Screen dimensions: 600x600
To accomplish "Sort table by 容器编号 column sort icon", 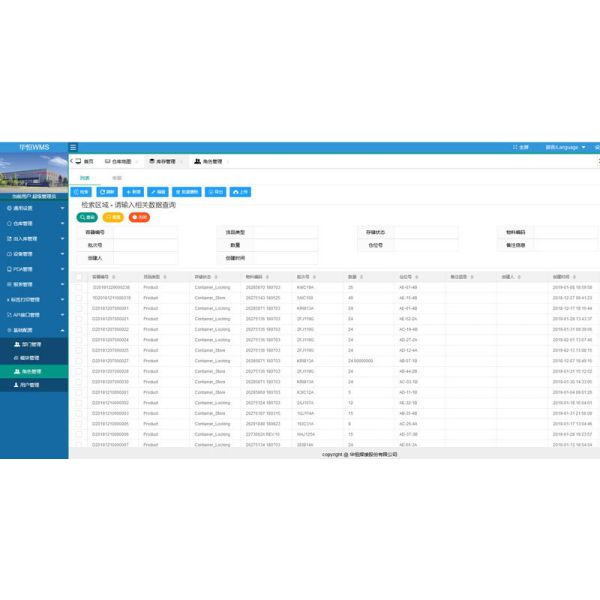I will coord(114,277).
